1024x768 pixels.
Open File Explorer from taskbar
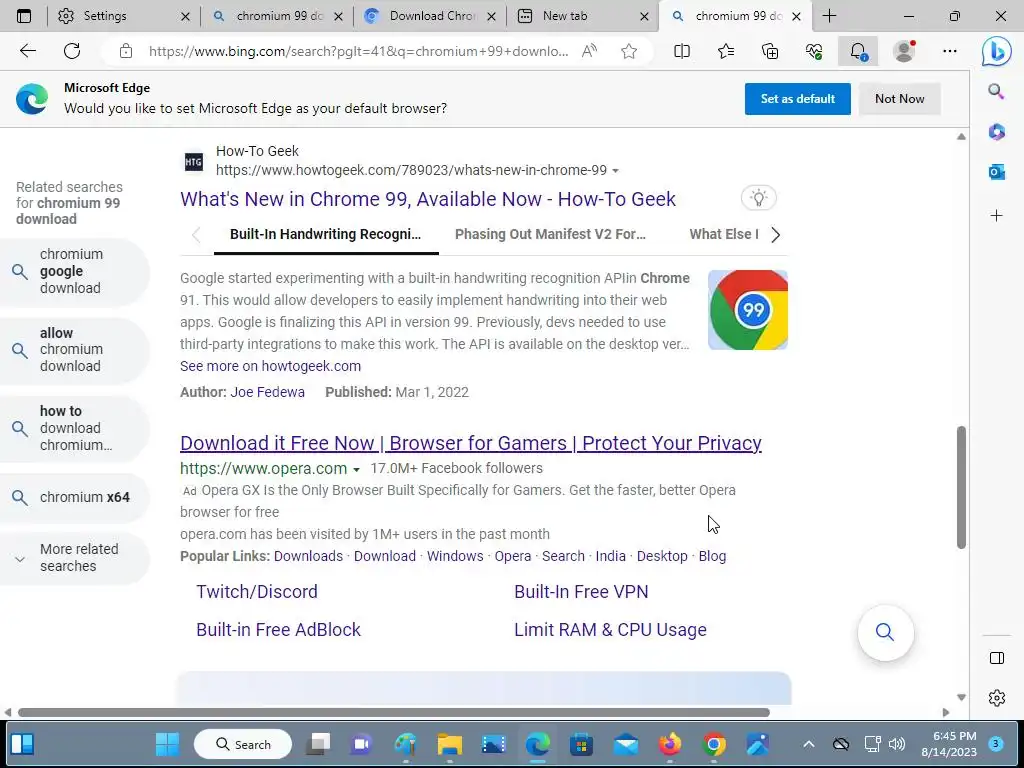coord(449,744)
